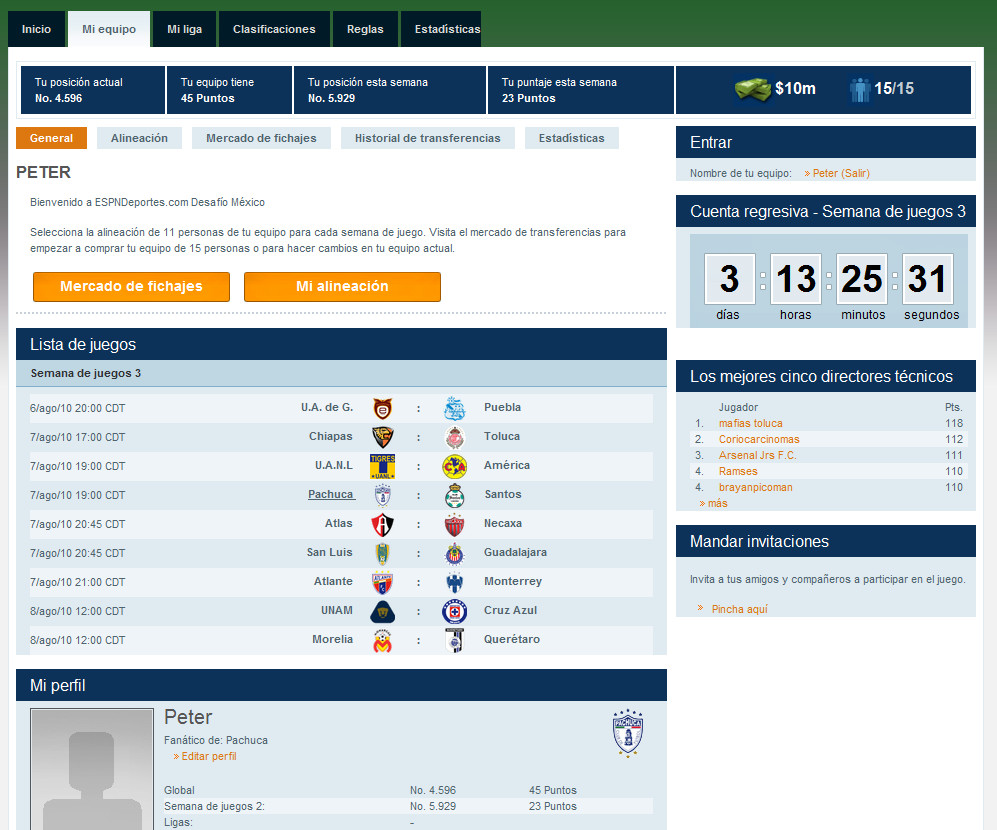The image size is (997, 830).
Task: Click the Querétaro team crest
Action: [455, 640]
